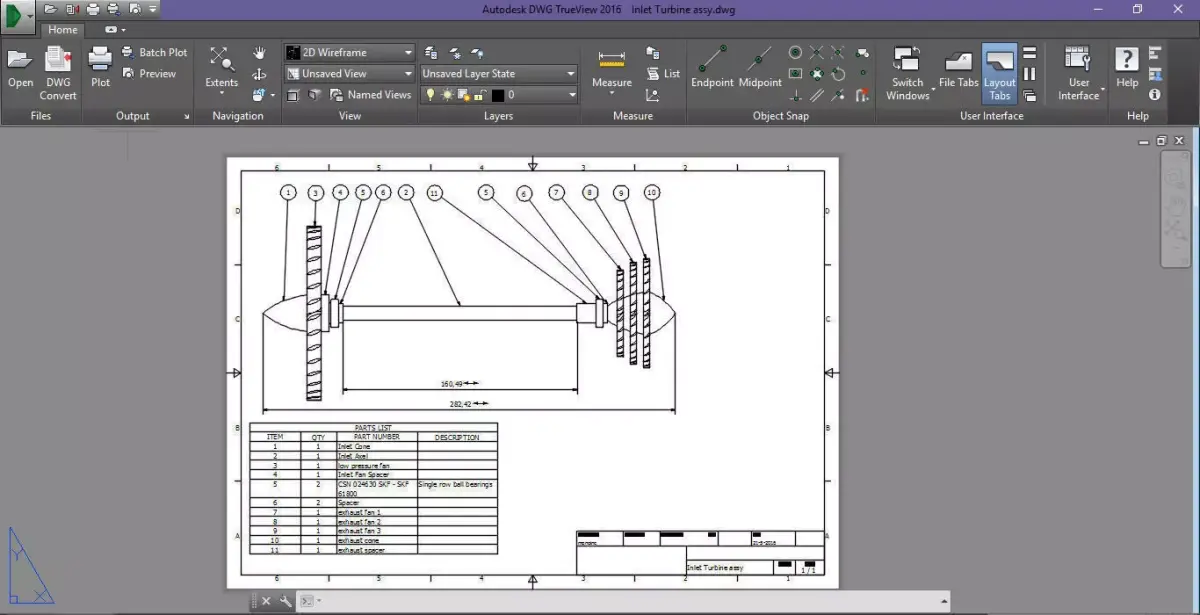Open the green application menu button
The image size is (1200, 615).
click(x=18, y=14)
